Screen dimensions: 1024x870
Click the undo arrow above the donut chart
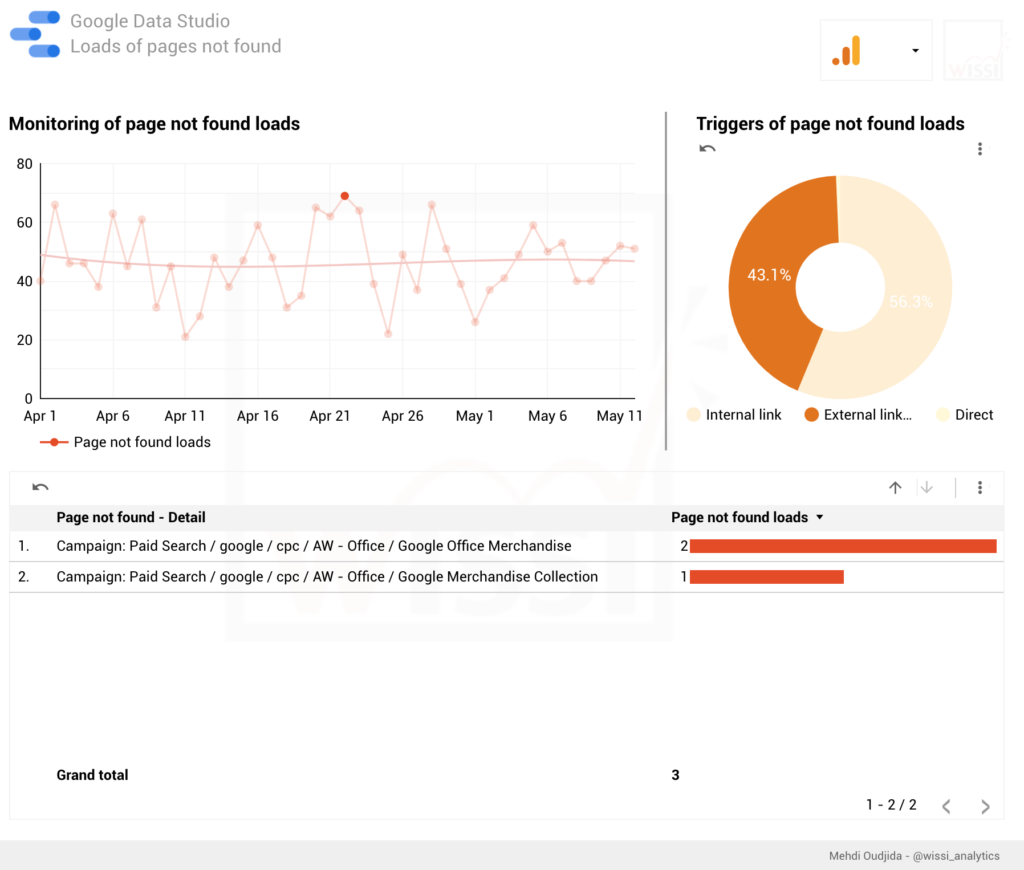coord(707,149)
